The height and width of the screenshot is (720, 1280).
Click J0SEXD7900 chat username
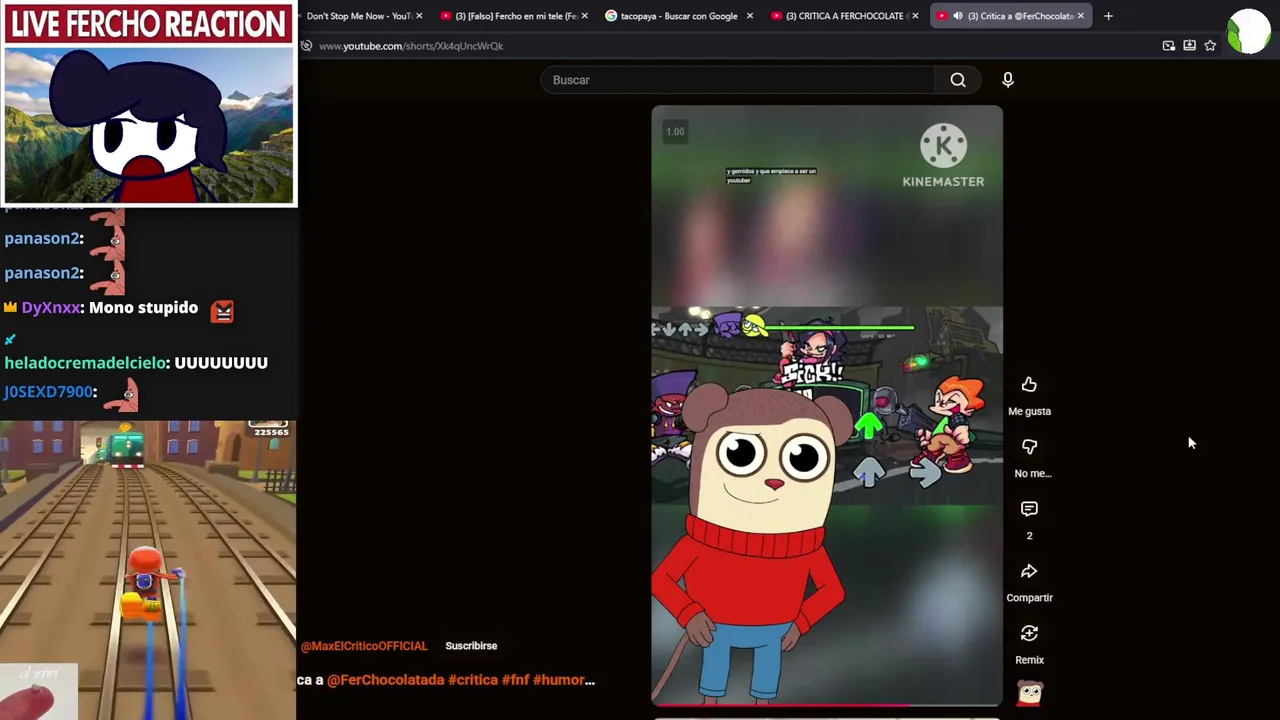click(x=48, y=392)
